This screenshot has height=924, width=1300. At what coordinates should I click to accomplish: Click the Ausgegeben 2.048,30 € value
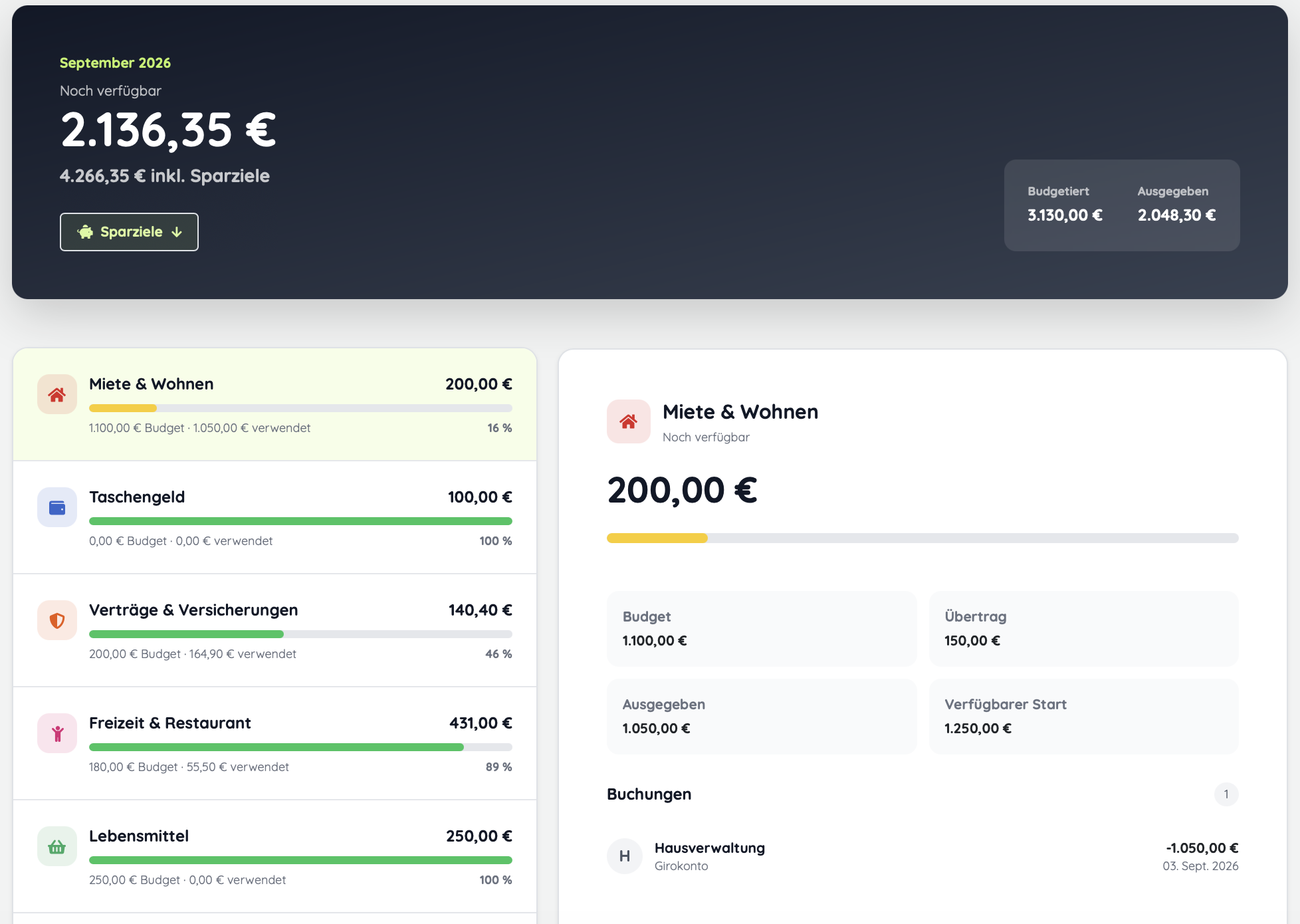[1176, 215]
